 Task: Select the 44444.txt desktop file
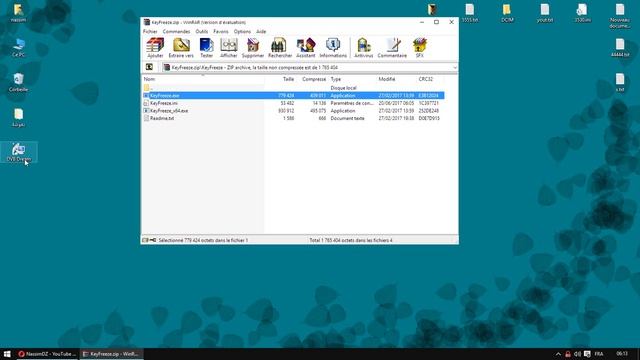point(620,48)
